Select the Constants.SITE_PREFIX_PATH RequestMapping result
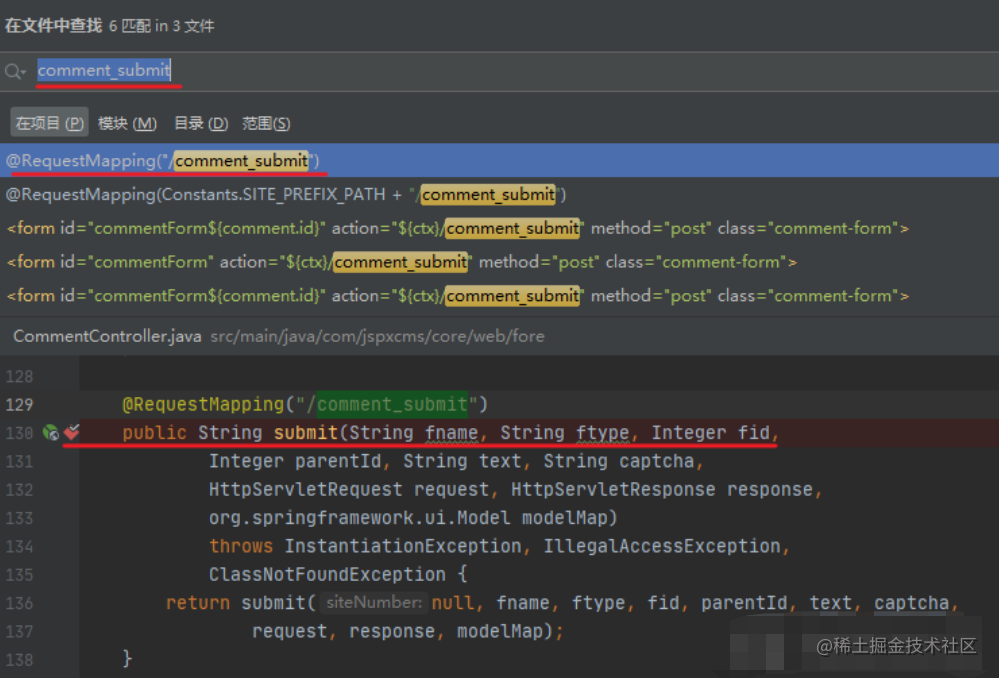 500,194
